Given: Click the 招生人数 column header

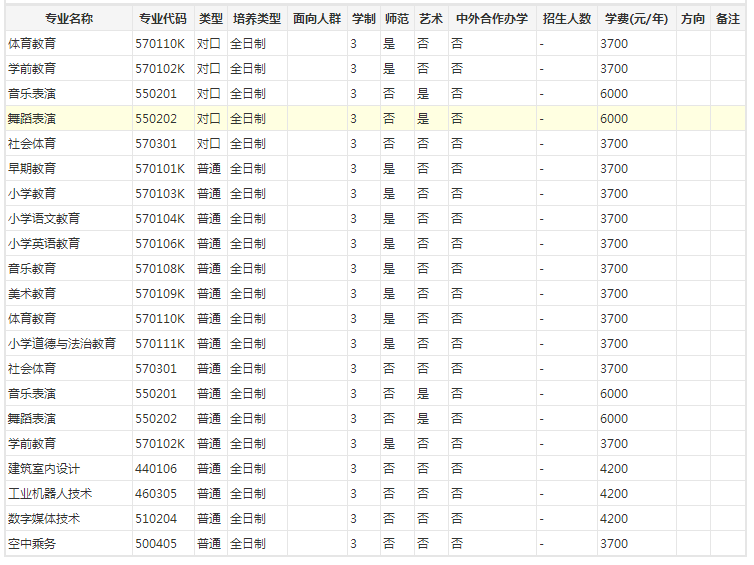Looking at the screenshot, I should coord(567,19).
